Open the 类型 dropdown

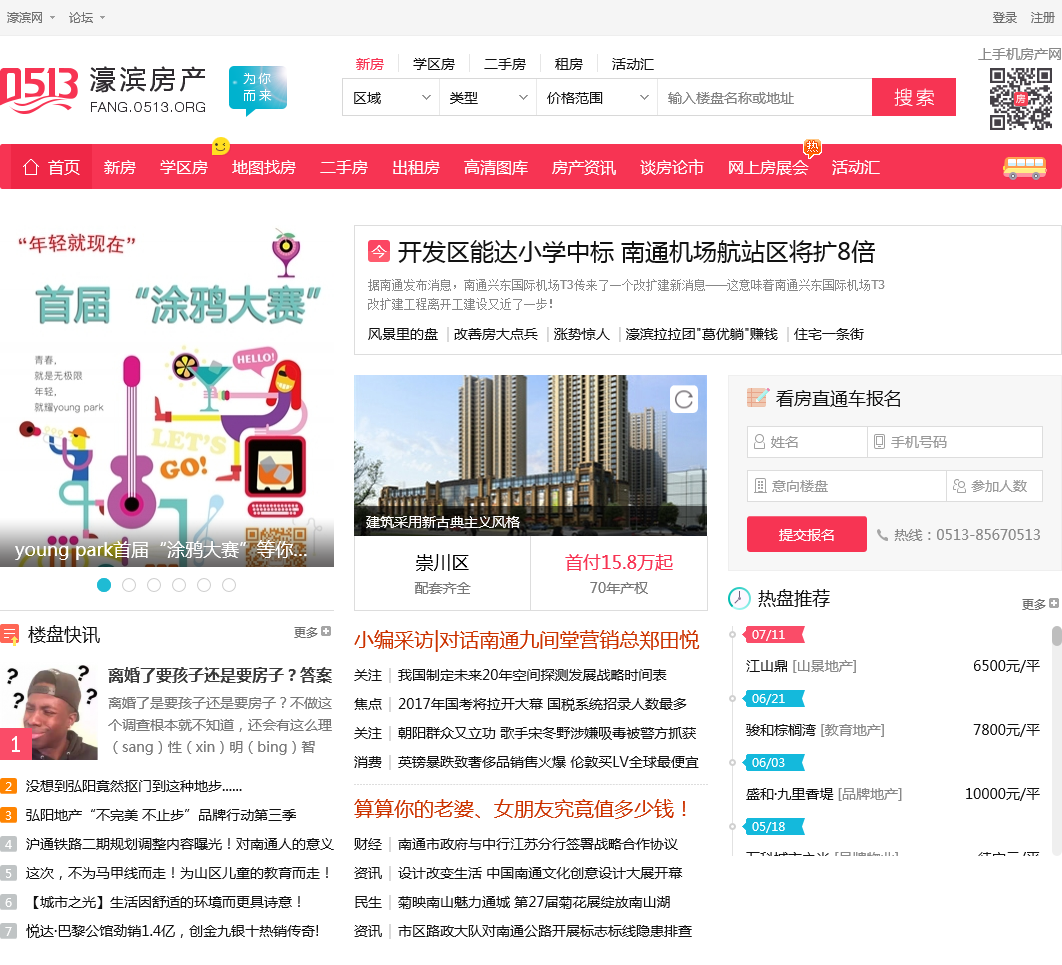pyautogui.click(x=488, y=98)
